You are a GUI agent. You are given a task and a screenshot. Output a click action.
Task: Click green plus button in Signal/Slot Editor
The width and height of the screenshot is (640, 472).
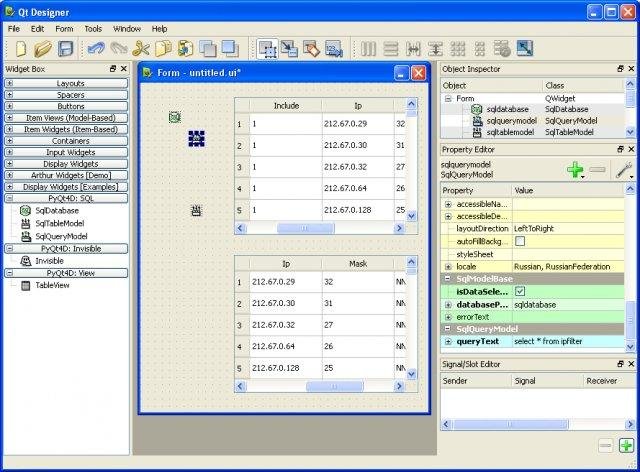[626, 445]
